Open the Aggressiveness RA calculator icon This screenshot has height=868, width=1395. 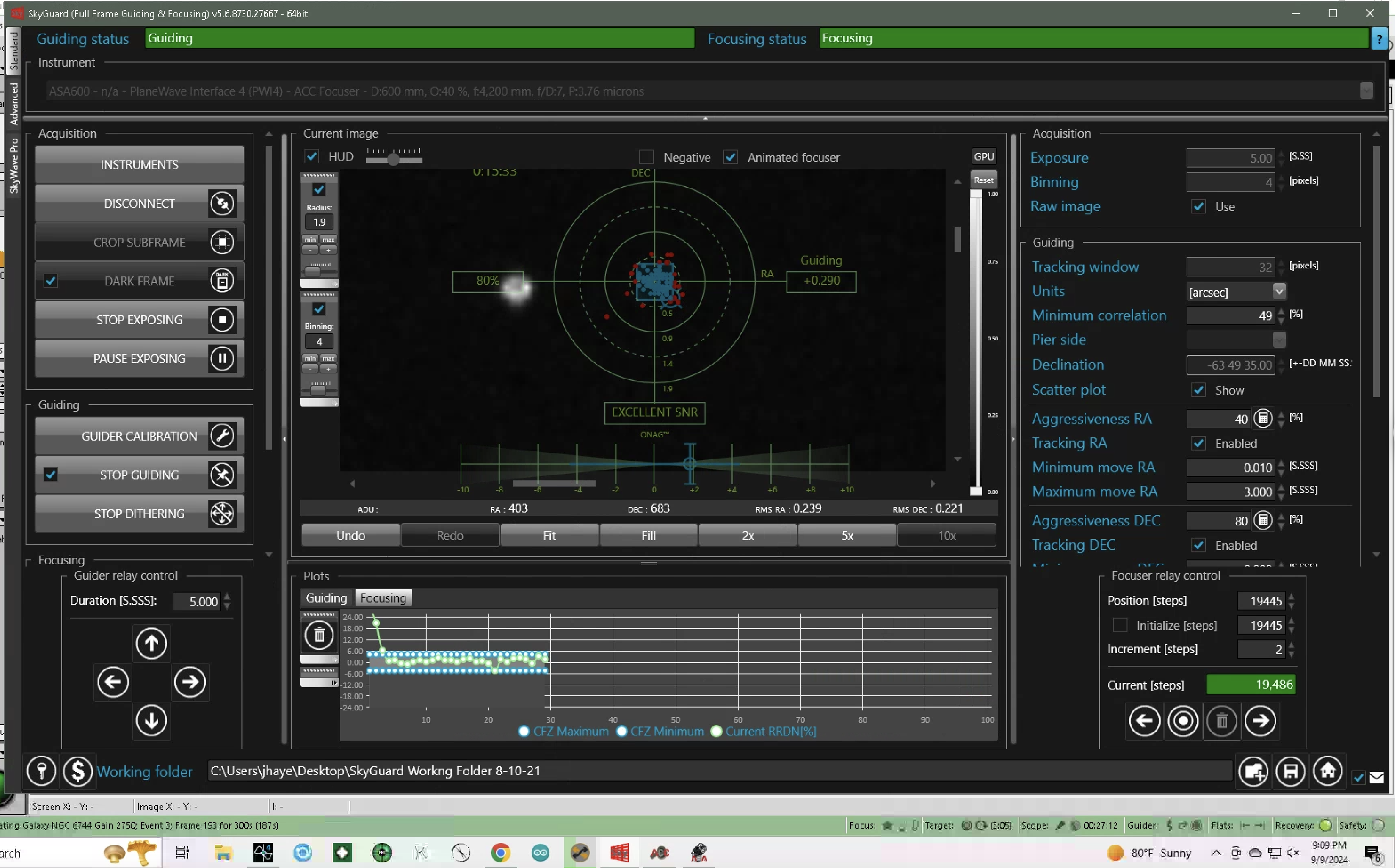coord(1263,418)
